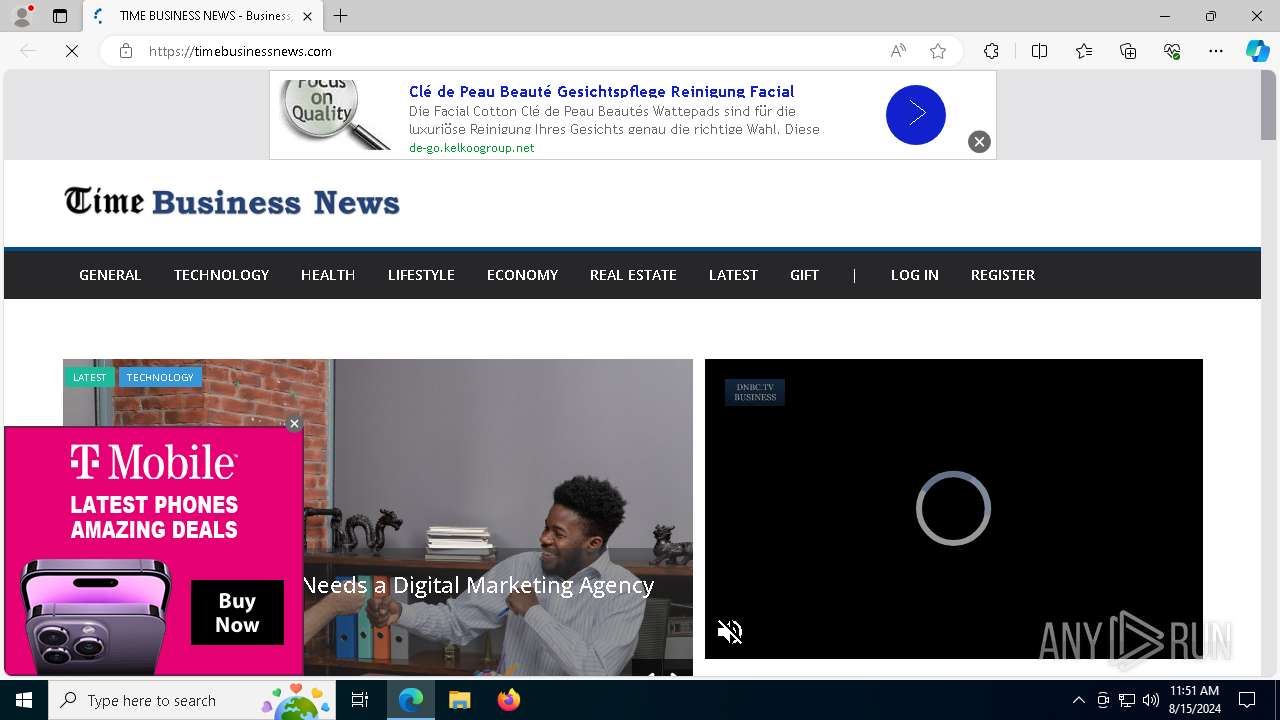Click the TECHNOLOGY category tag on article
Viewport: 1280px width, 720px height.
160,377
